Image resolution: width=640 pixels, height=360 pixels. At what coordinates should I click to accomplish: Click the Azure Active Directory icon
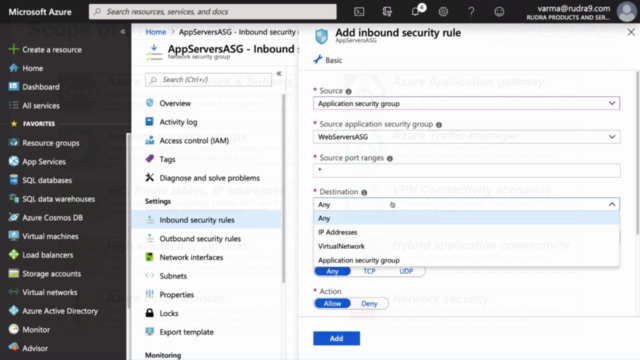click(x=13, y=311)
